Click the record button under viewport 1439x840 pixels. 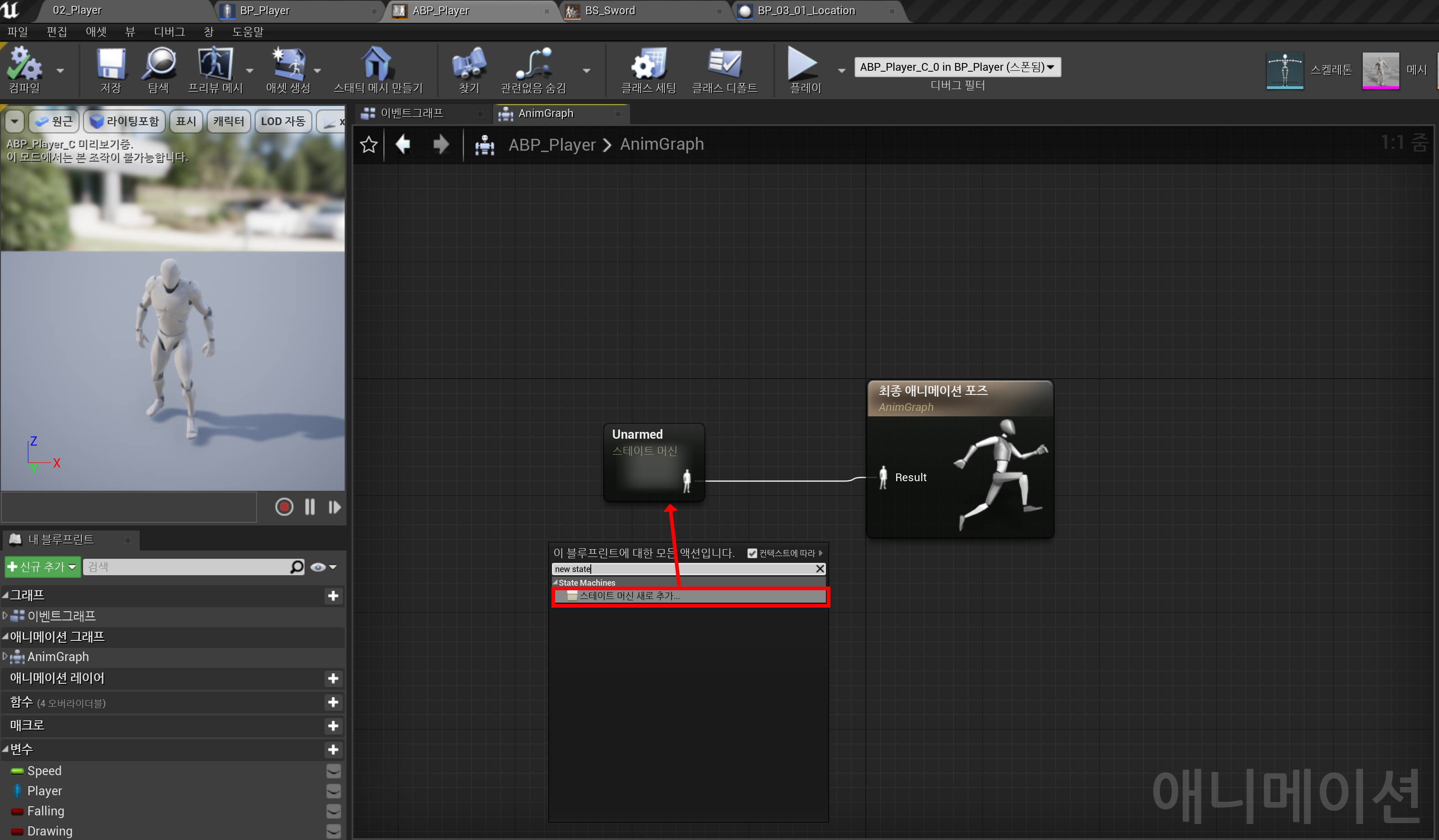click(x=284, y=507)
